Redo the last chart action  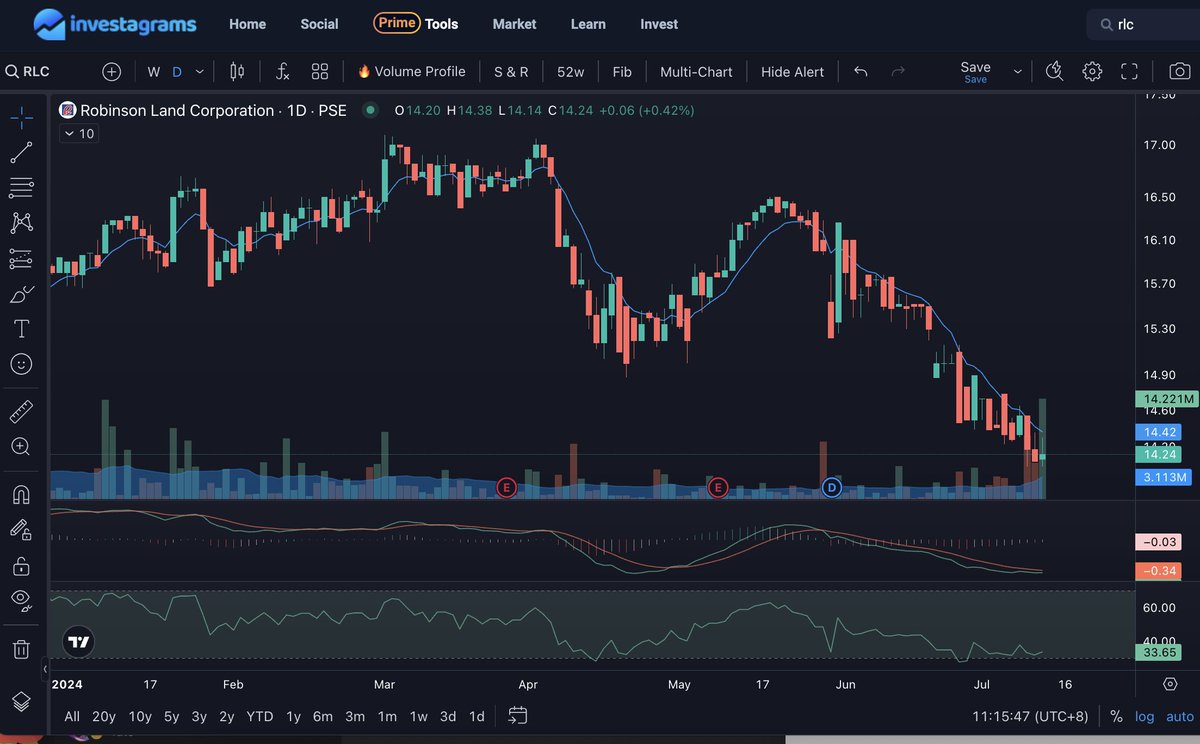click(x=897, y=72)
